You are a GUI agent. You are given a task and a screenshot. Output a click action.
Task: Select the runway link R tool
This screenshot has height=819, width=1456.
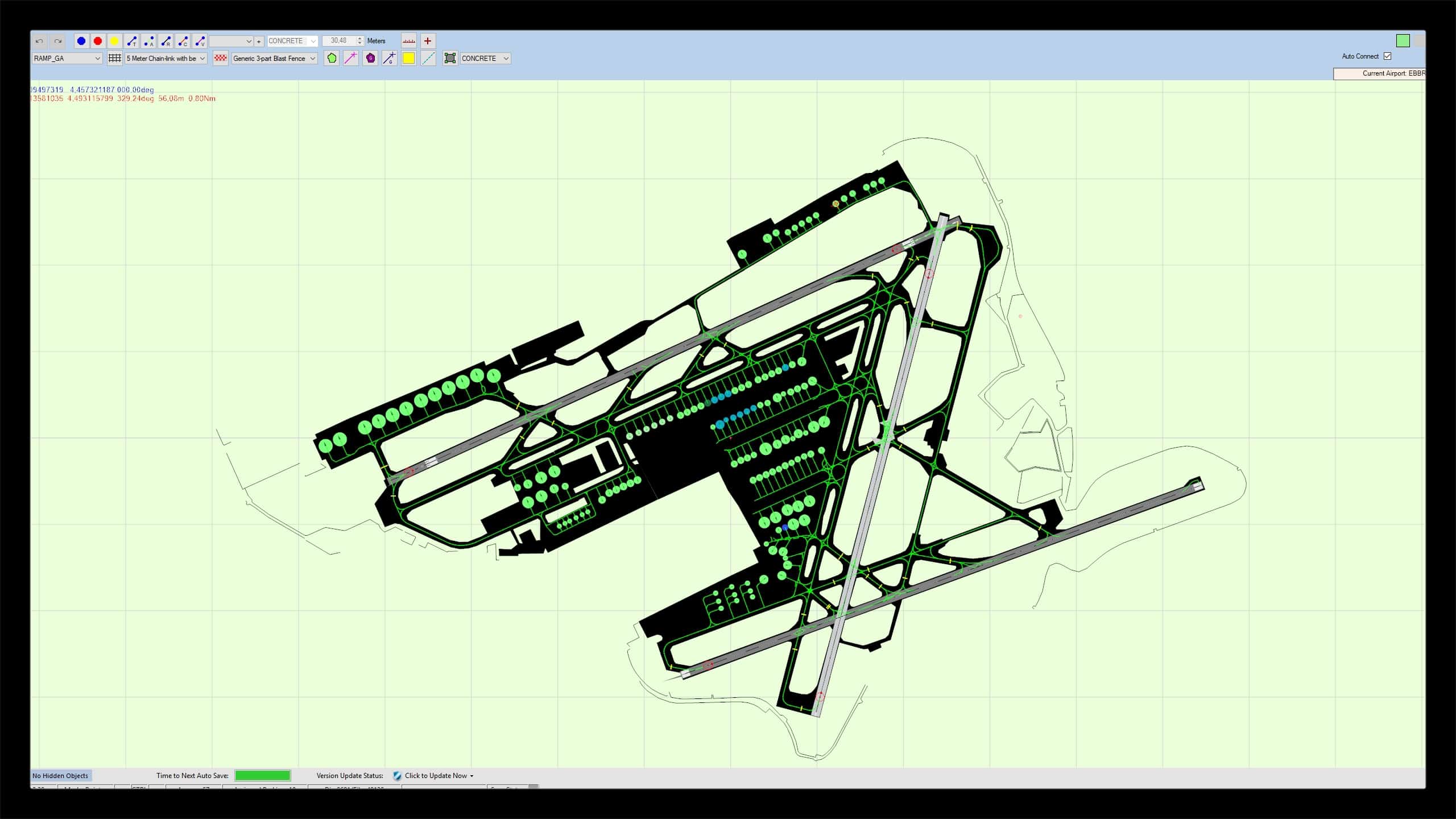pos(166,41)
